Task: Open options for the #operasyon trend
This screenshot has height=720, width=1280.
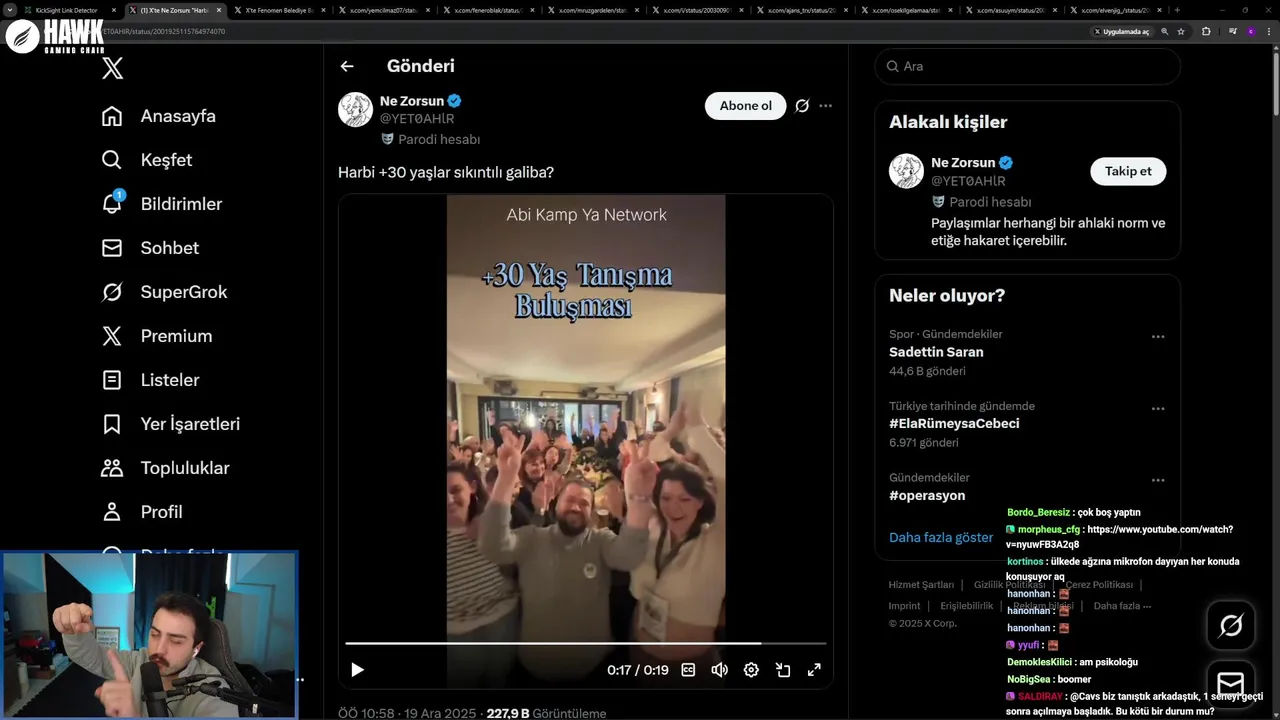Action: click(1158, 480)
